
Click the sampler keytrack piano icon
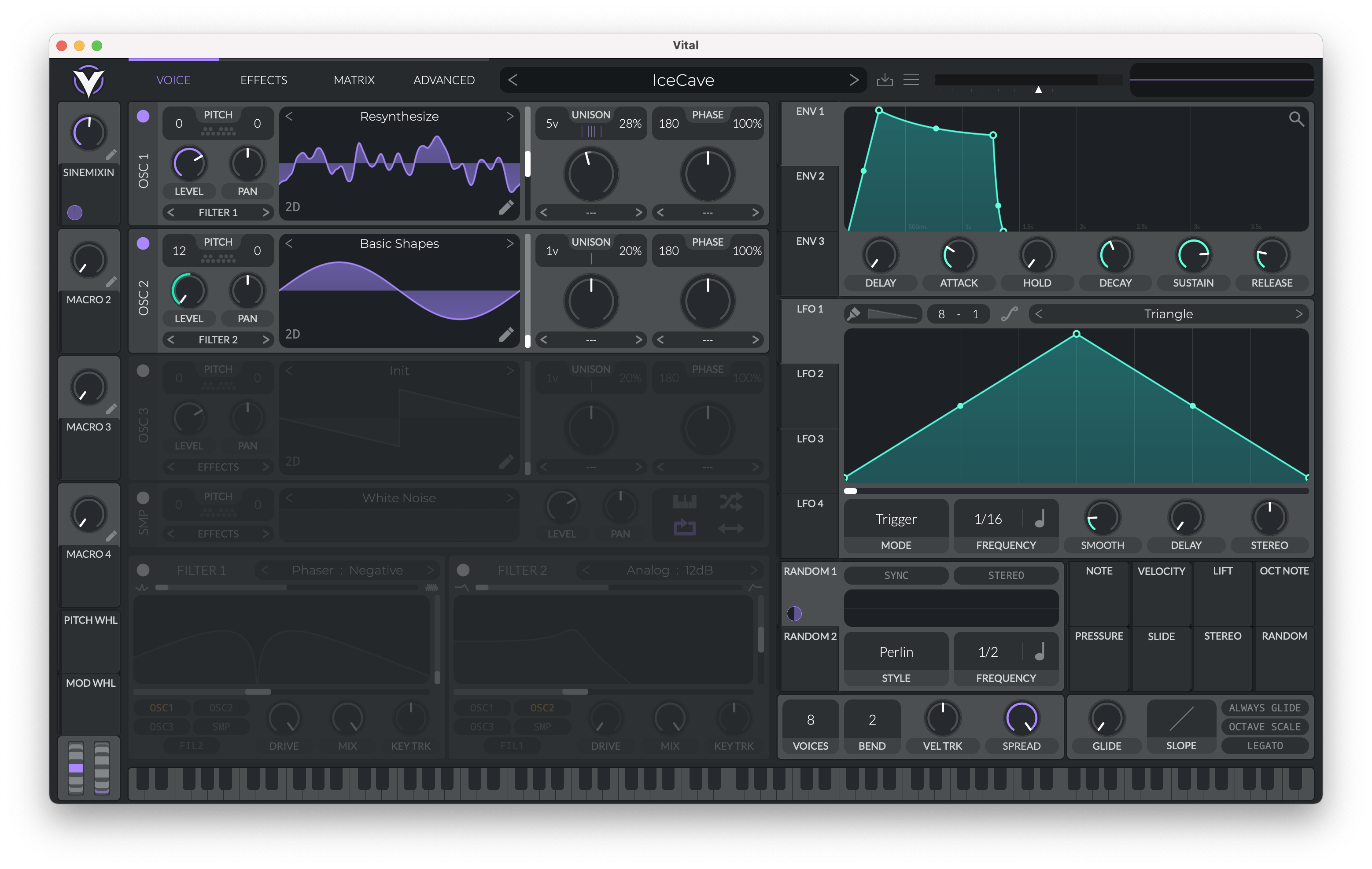coord(684,502)
